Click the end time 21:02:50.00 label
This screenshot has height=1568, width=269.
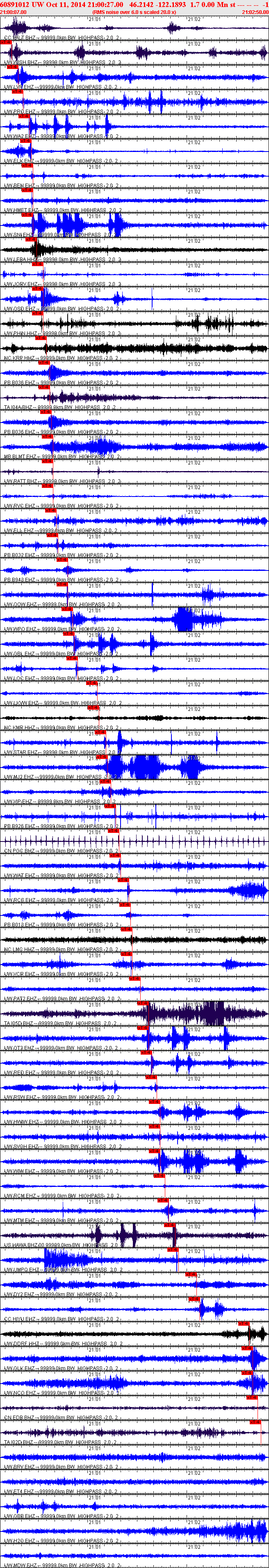(255, 12)
